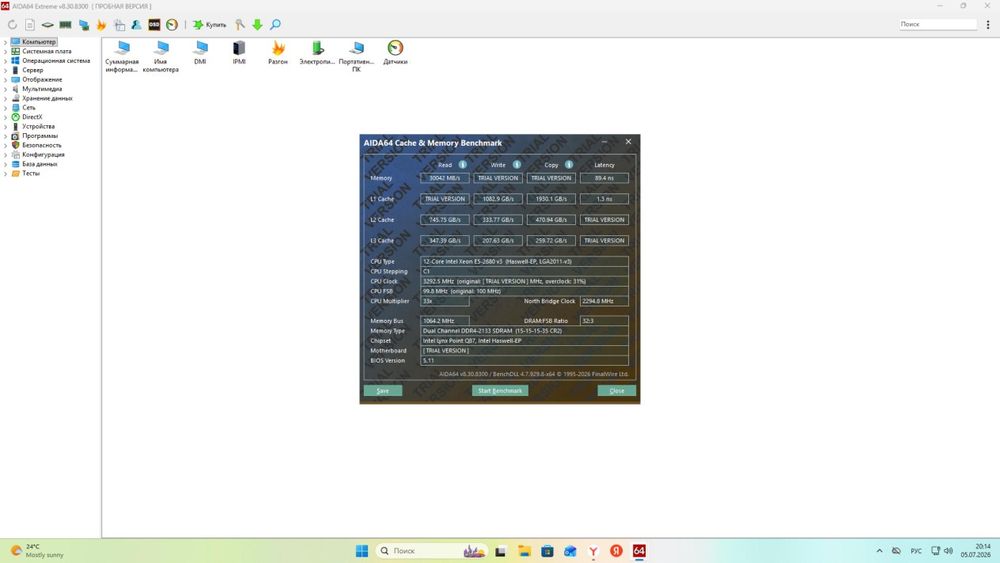Click Start Benchmark button
This screenshot has height=563, width=1000.
[500, 391]
